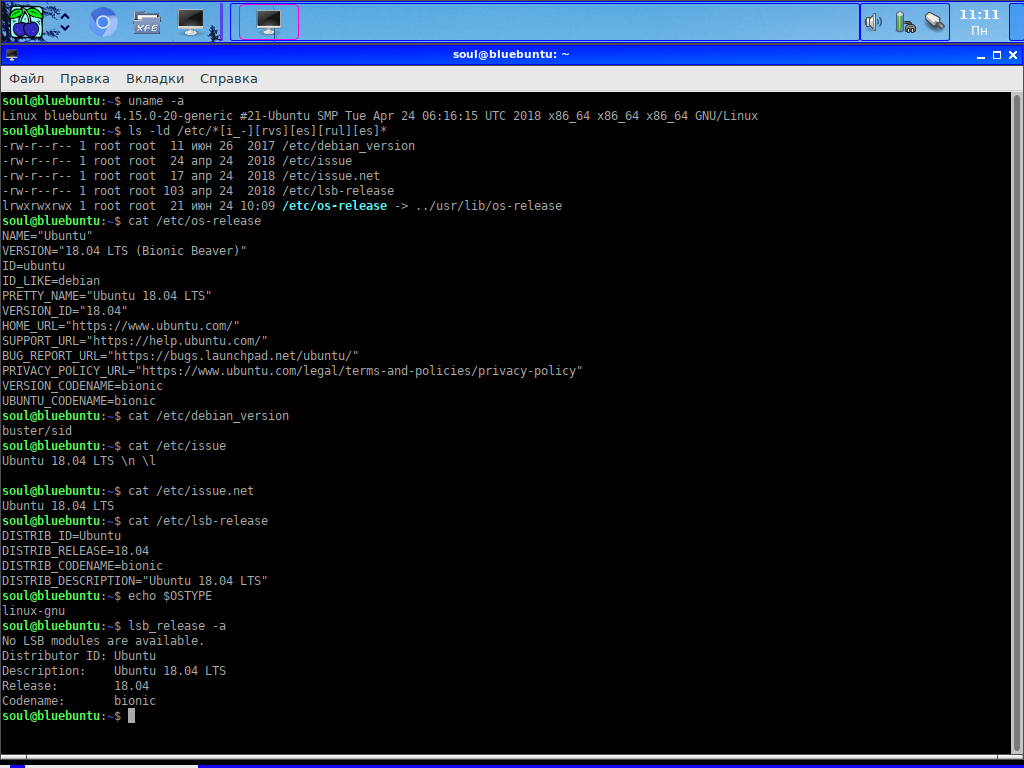This screenshot has height=768, width=1024.
Task: Click the DISTRIB_ID=Ubuntu line
Action: point(61,536)
